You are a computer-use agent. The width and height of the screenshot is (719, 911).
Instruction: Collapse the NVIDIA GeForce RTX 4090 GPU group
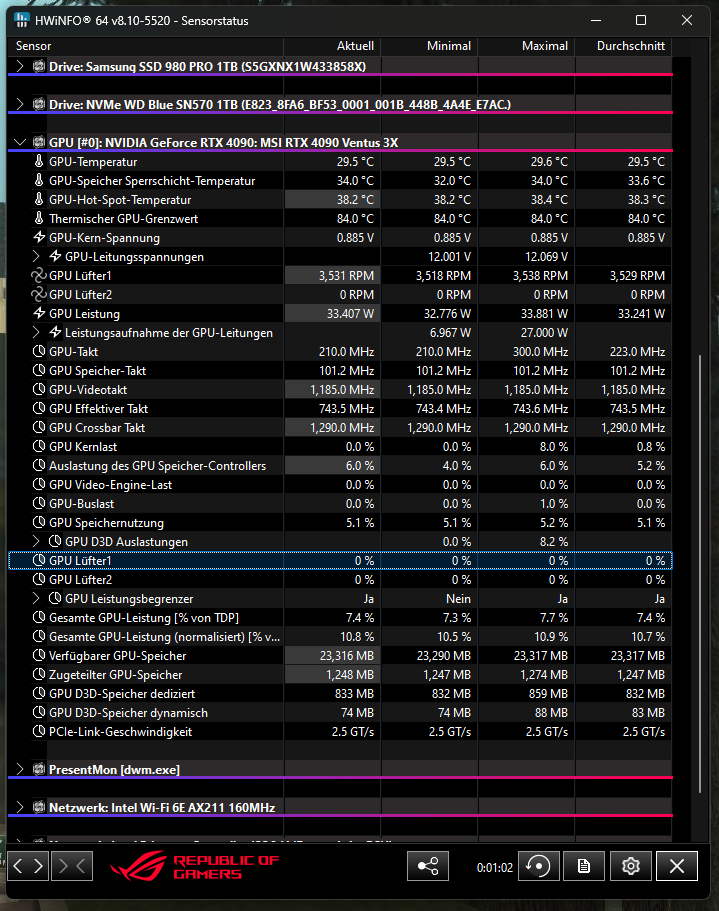tap(20, 142)
